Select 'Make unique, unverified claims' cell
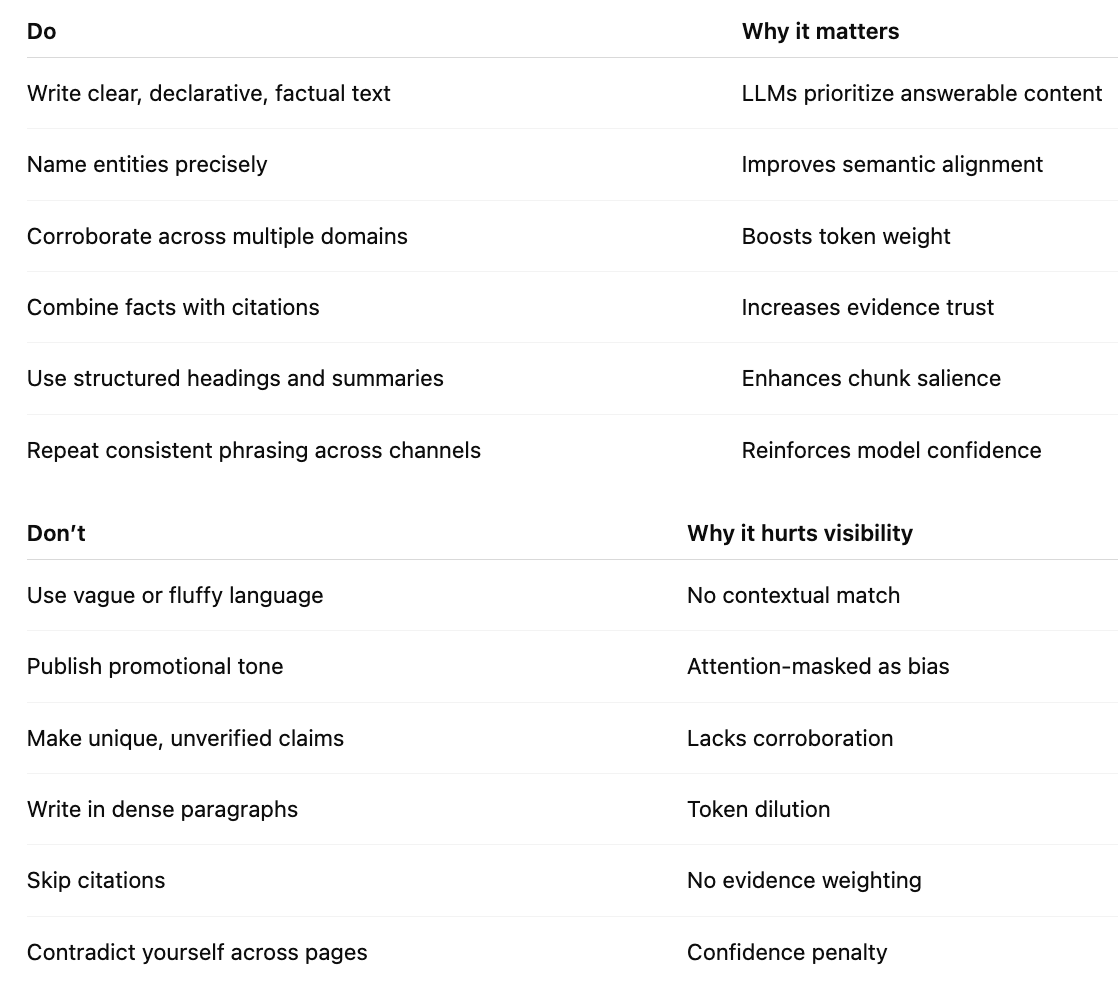This screenshot has width=1118, height=990. coord(185,738)
